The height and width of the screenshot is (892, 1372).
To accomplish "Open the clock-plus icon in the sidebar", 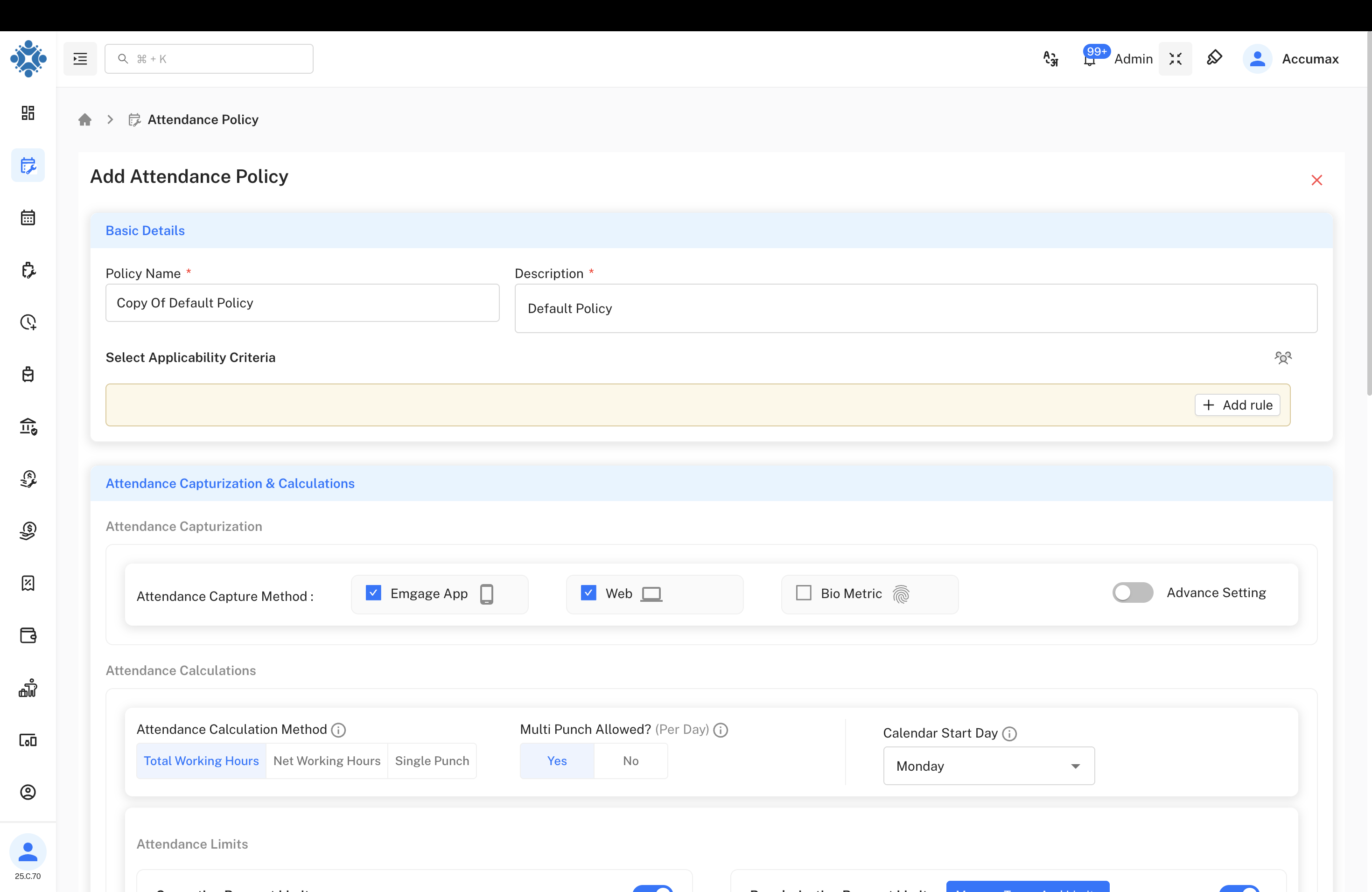I will click(28, 322).
